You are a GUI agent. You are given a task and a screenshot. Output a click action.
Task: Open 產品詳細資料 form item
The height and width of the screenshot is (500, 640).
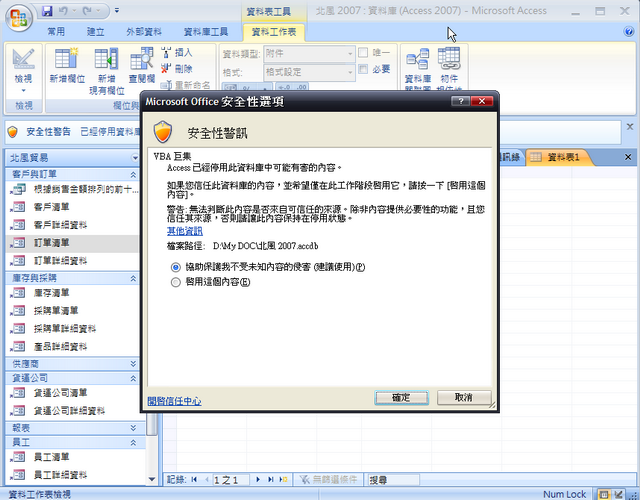[72, 347]
